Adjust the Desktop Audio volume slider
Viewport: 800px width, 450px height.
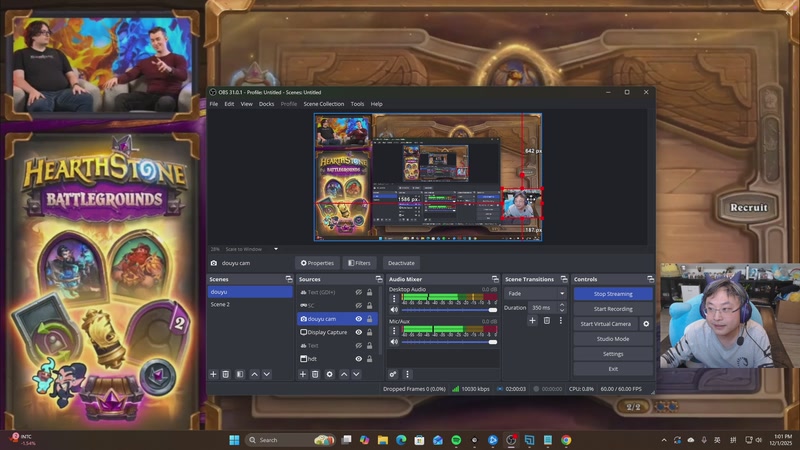click(x=449, y=310)
